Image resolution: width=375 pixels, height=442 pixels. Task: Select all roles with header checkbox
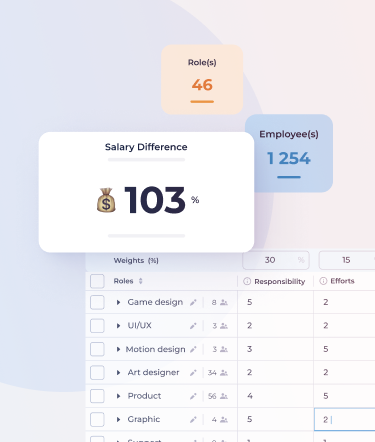97,281
